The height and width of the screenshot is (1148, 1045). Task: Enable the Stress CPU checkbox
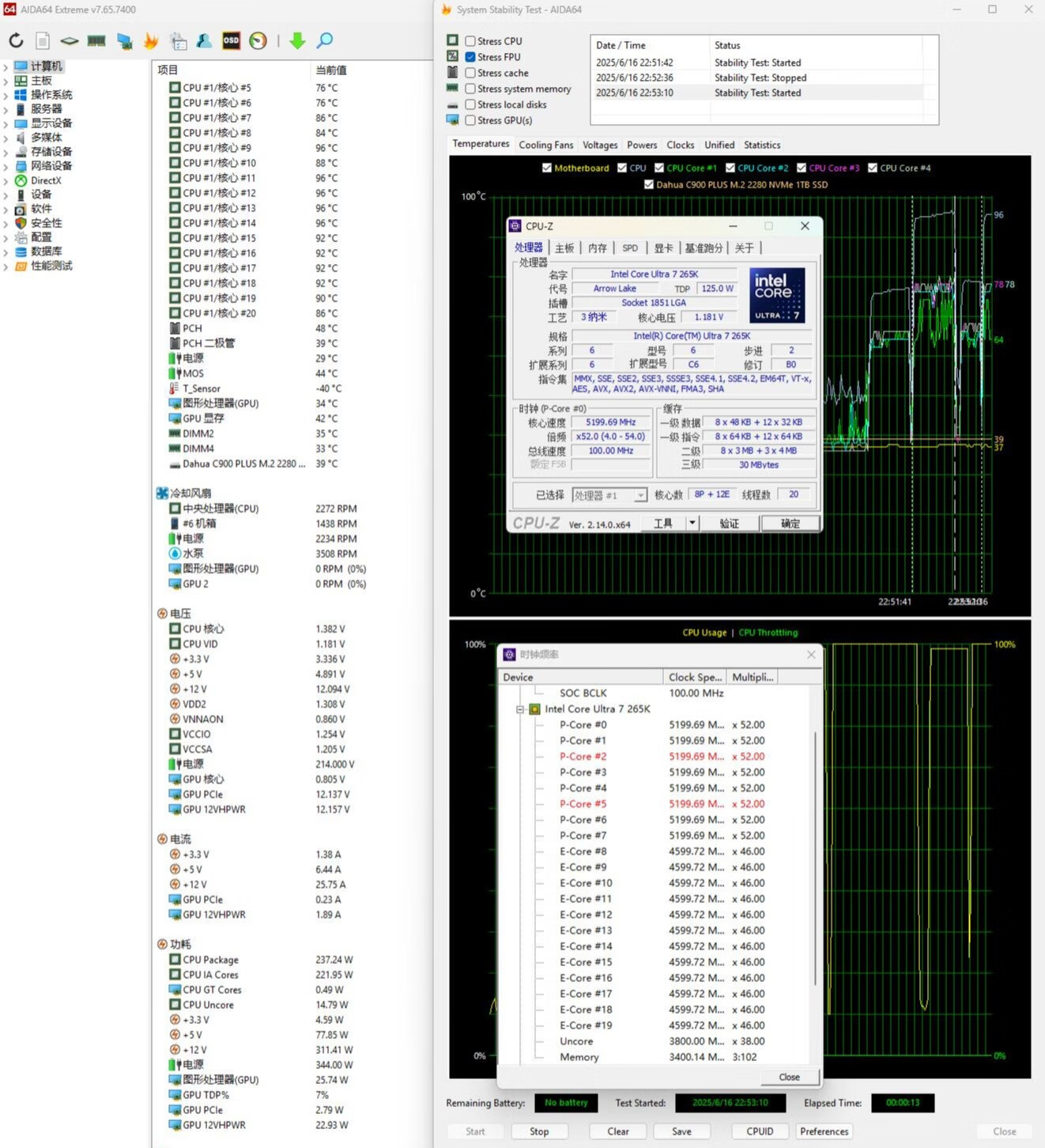(x=470, y=41)
